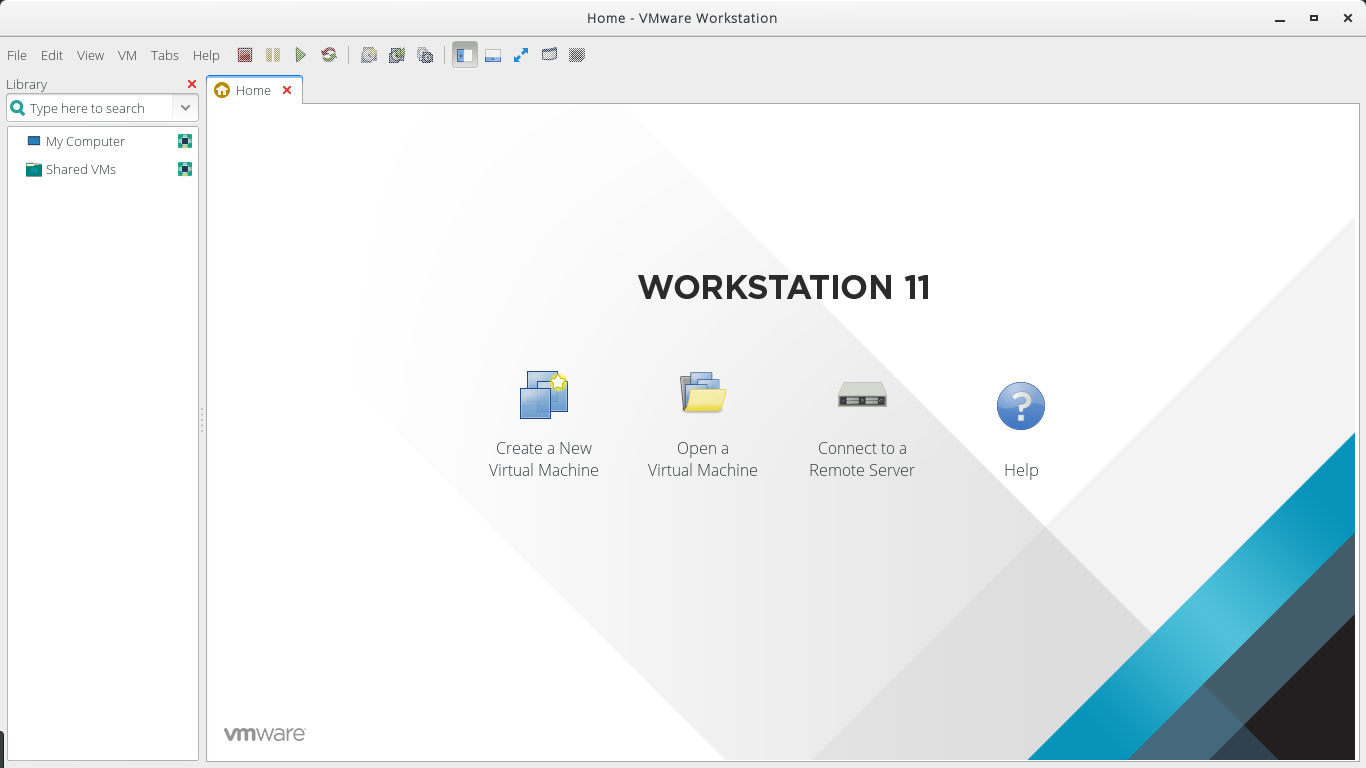Screen dimensions: 1366x768
Task: Click the blue question mark Help icon
Action: (1021, 406)
